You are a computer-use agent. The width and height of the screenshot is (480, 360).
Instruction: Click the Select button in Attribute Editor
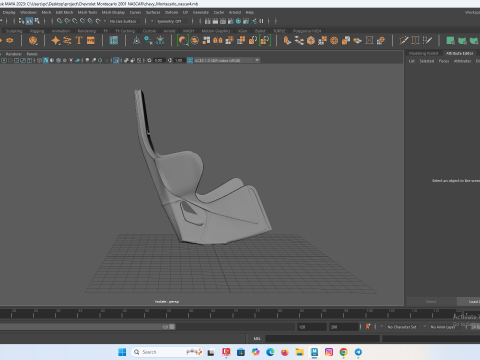point(431,302)
